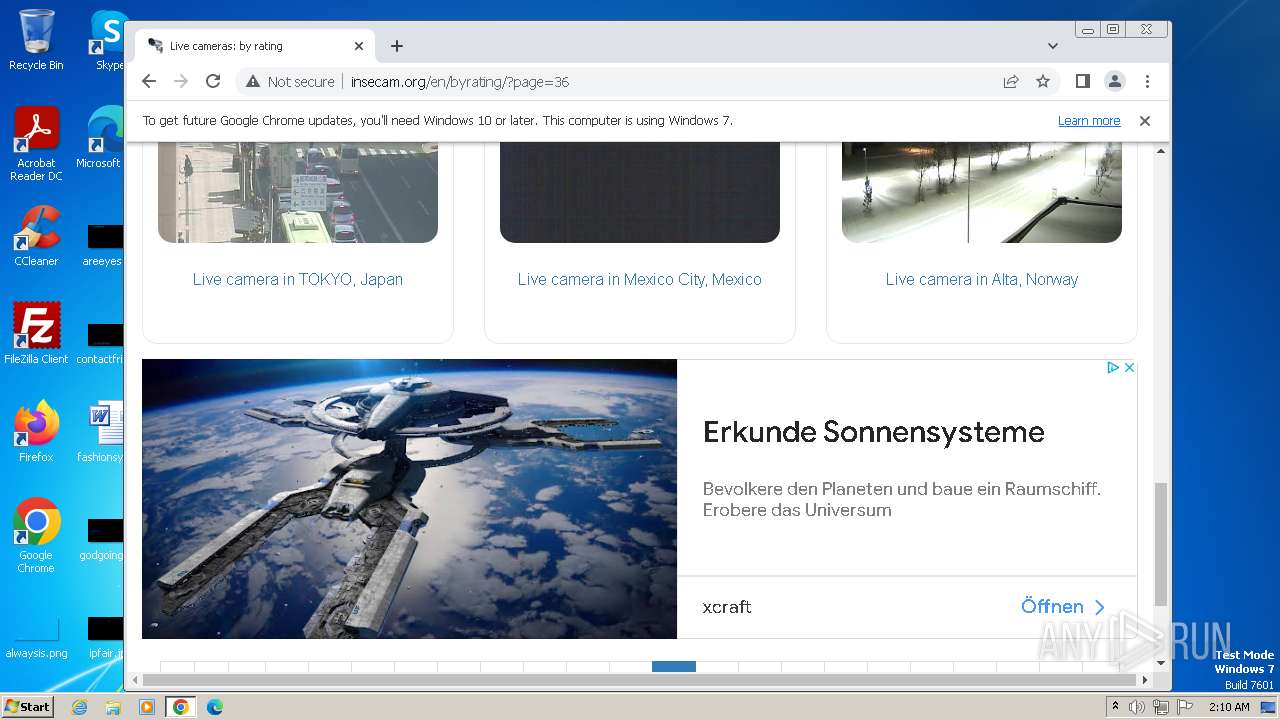Click Chrome's forward arrow

click(x=181, y=81)
